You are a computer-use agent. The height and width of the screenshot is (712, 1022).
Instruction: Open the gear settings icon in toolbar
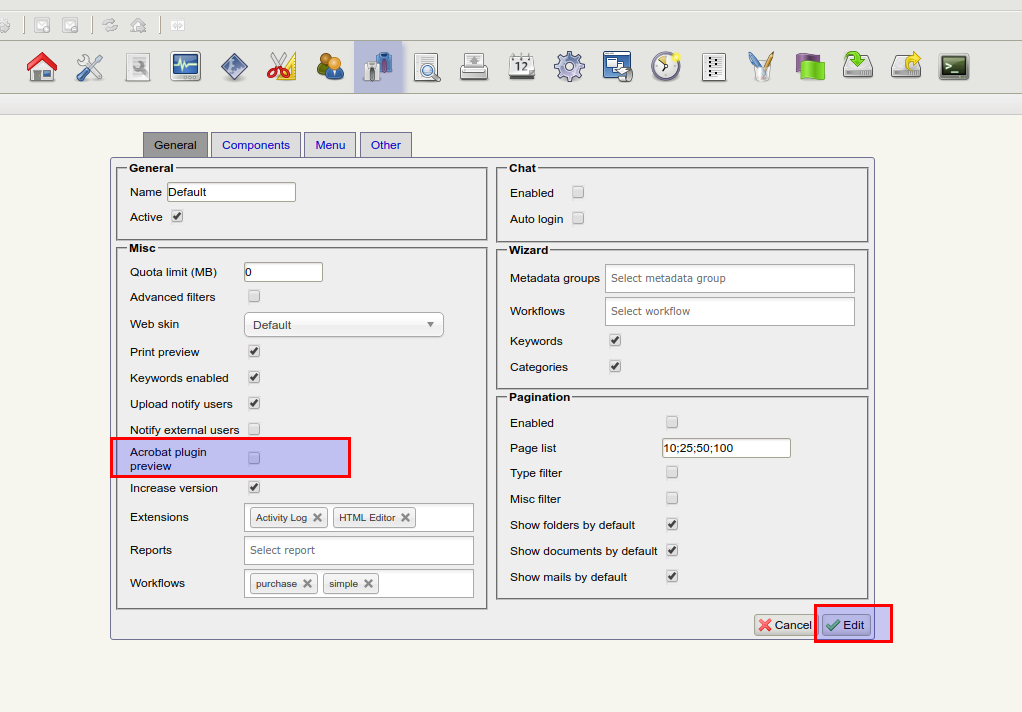[x=569, y=67]
